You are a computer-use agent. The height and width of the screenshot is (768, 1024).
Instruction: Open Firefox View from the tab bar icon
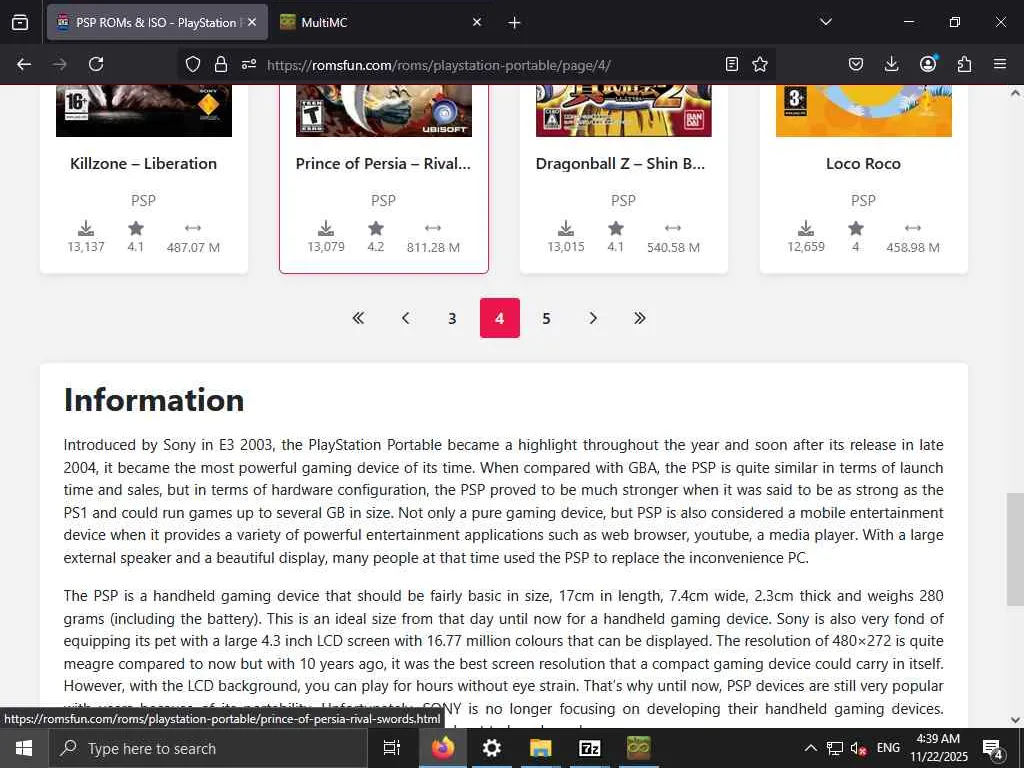[x=20, y=22]
